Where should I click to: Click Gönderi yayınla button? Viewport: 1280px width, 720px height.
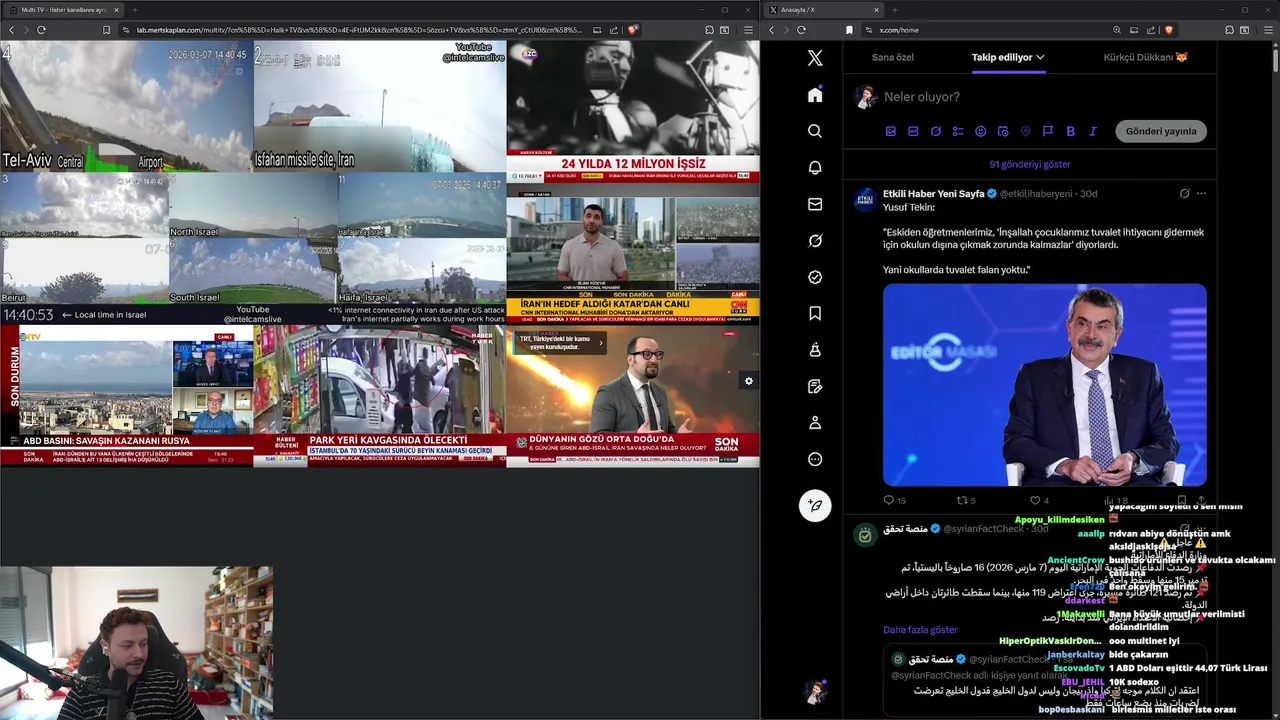pyautogui.click(x=1161, y=131)
